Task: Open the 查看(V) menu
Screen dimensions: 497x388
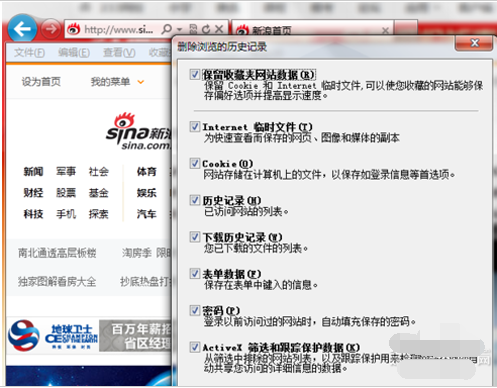Action: pos(119,53)
